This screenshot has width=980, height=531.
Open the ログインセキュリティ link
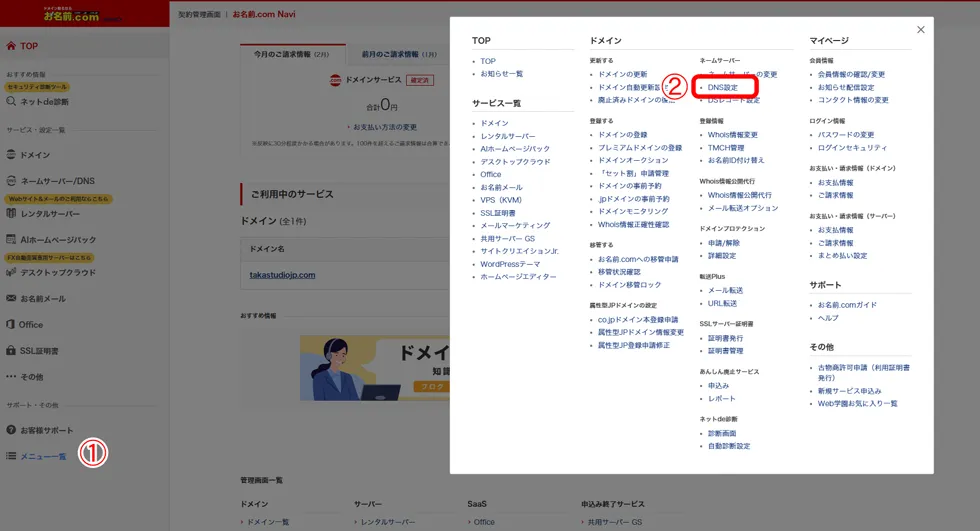(x=852, y=148)
